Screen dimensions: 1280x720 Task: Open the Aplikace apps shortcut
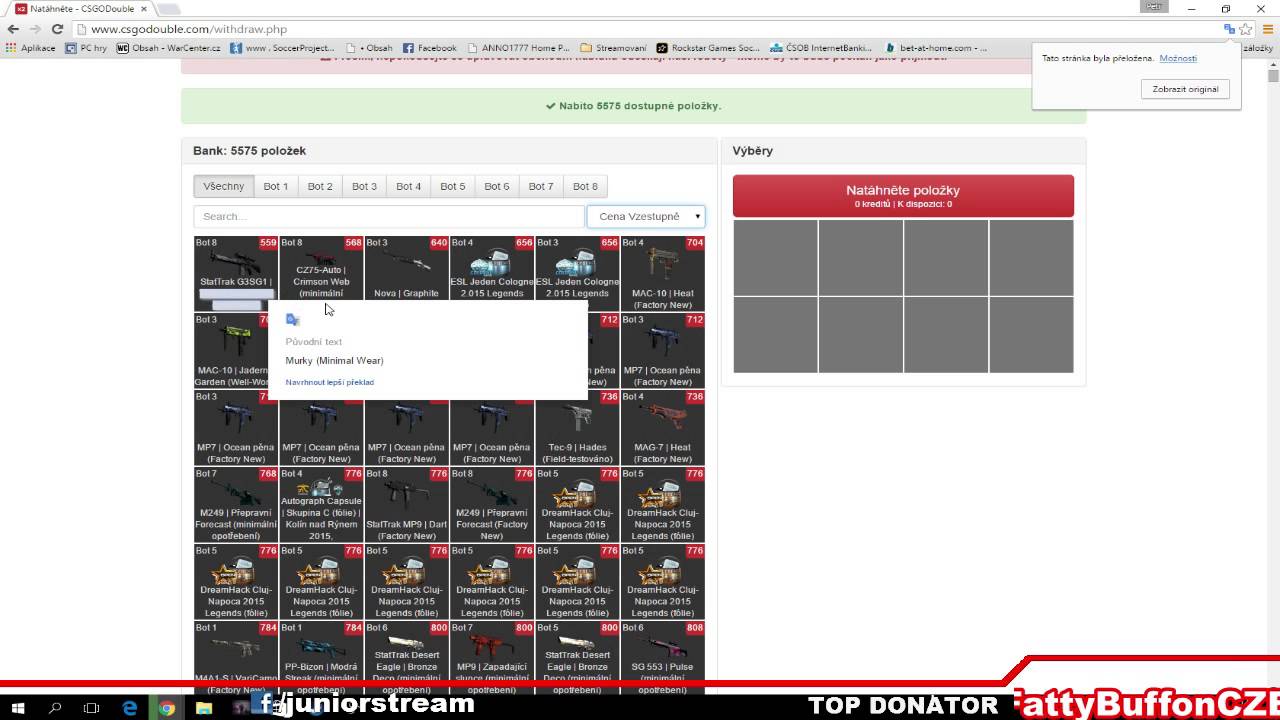pyautogui.click(x=31, y=47)
